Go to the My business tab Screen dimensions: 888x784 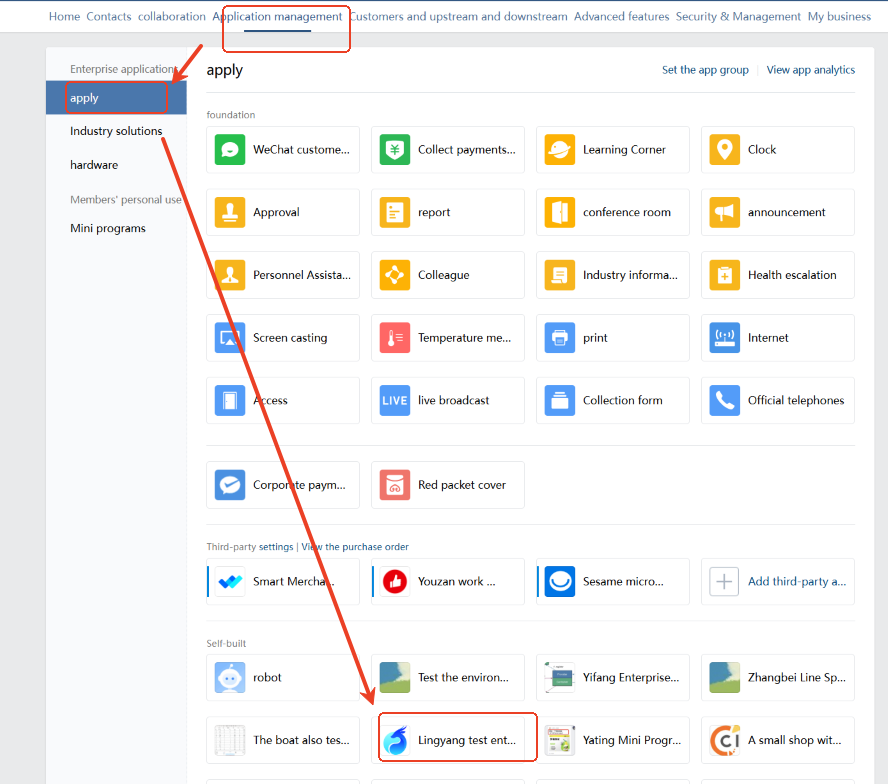pyautogui.click(x=839, y=16)
